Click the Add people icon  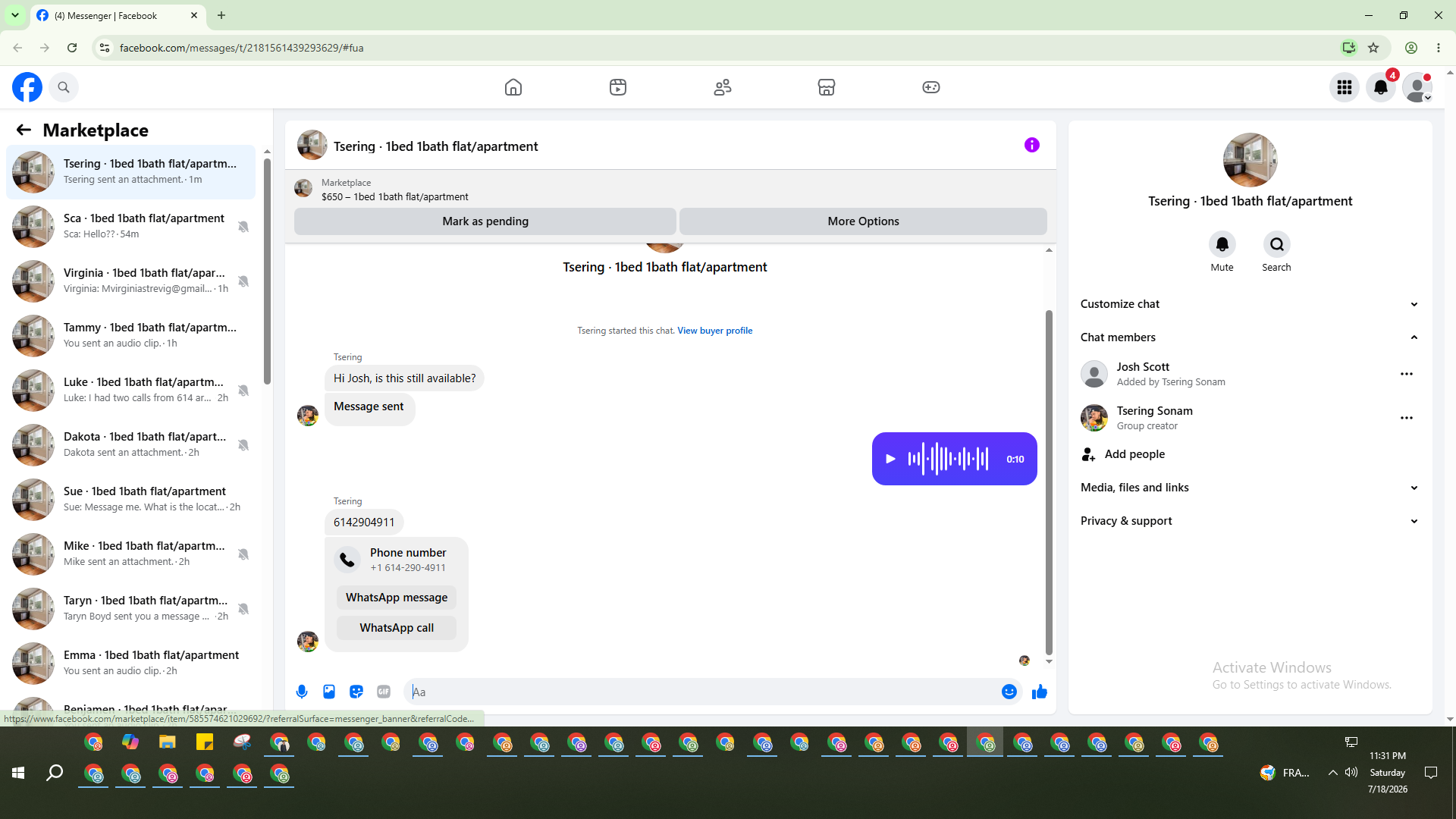[x=1089, y=454]
